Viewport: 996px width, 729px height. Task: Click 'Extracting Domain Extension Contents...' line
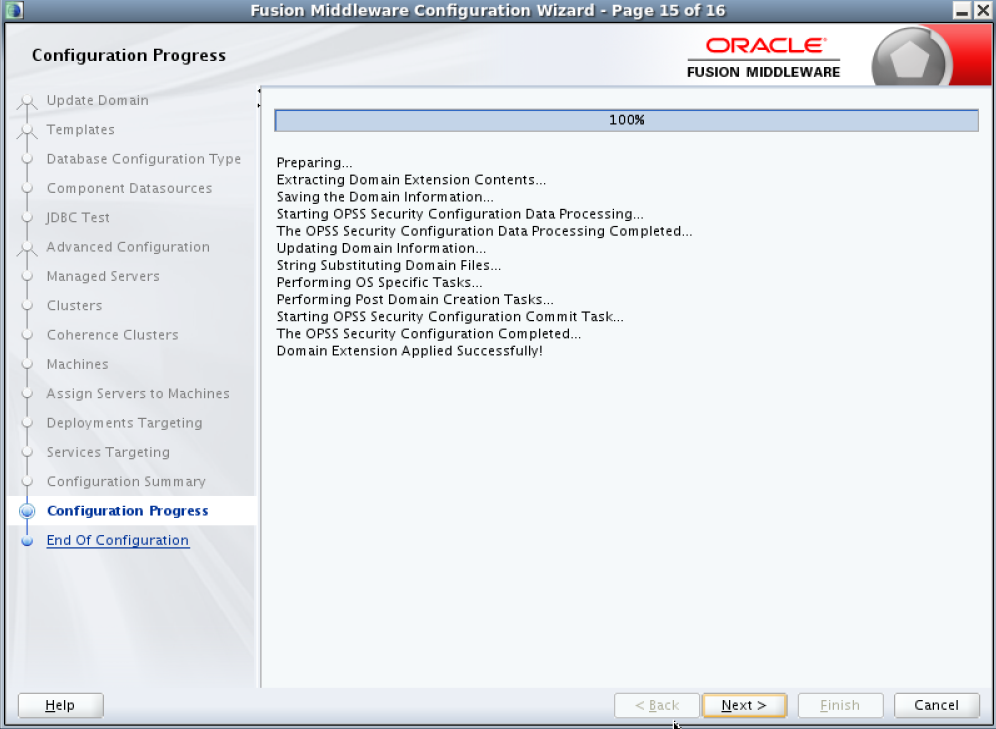click(411, 180)
